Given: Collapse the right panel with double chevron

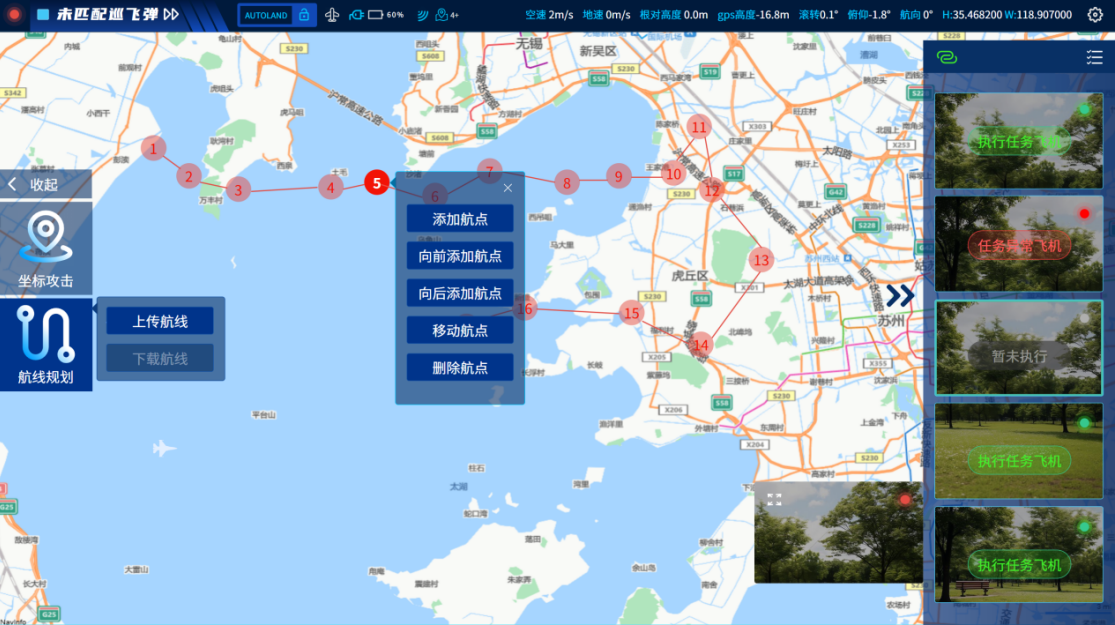Looking at the screenshot, I should 899,295.
